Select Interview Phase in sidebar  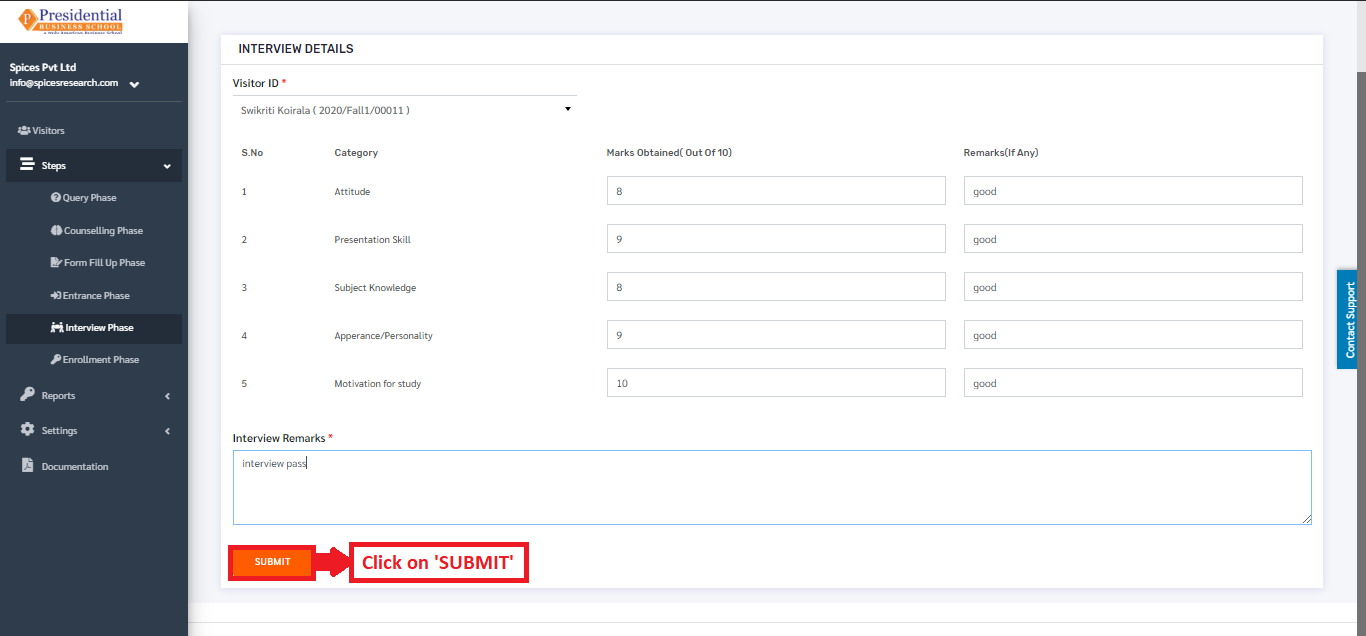click(94, 328)
